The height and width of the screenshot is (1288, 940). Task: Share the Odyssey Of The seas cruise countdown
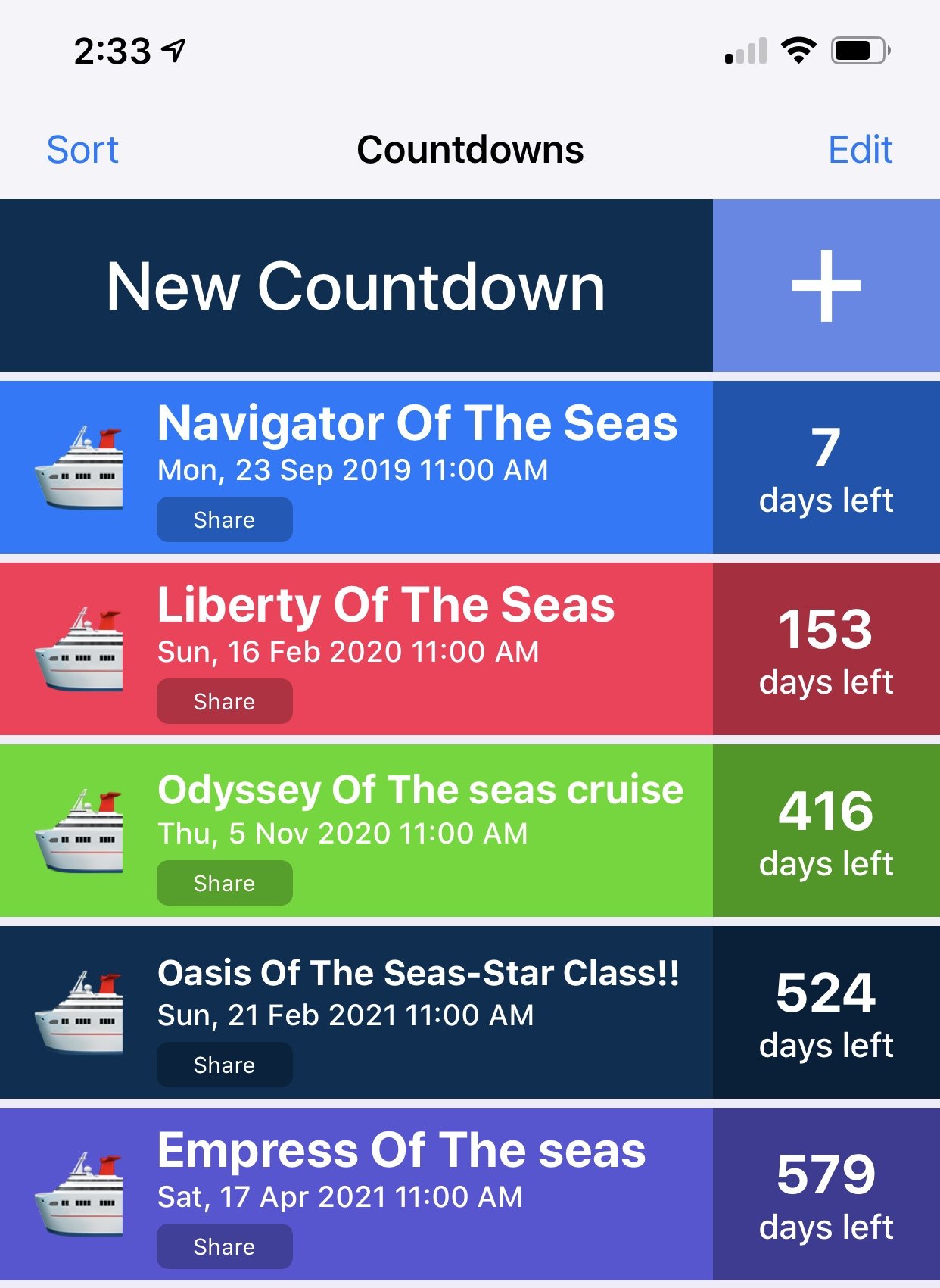[224, 883]
